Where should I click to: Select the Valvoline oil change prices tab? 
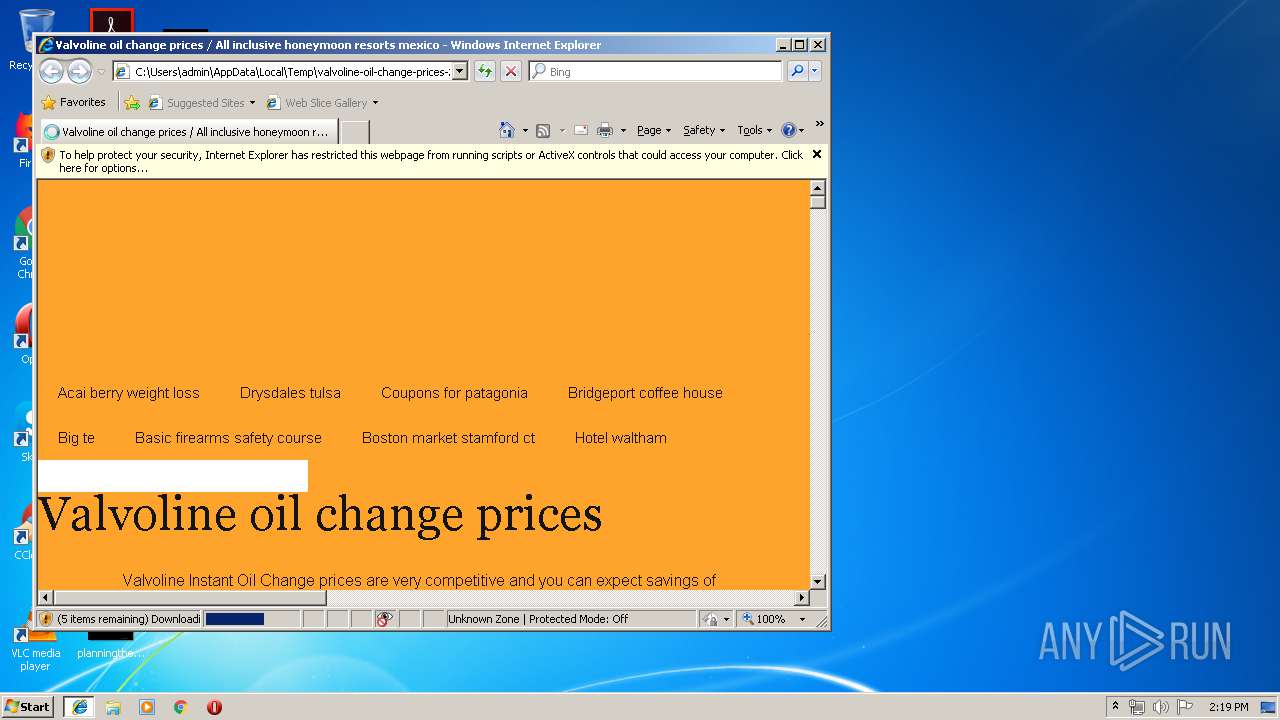pos(188,131)
